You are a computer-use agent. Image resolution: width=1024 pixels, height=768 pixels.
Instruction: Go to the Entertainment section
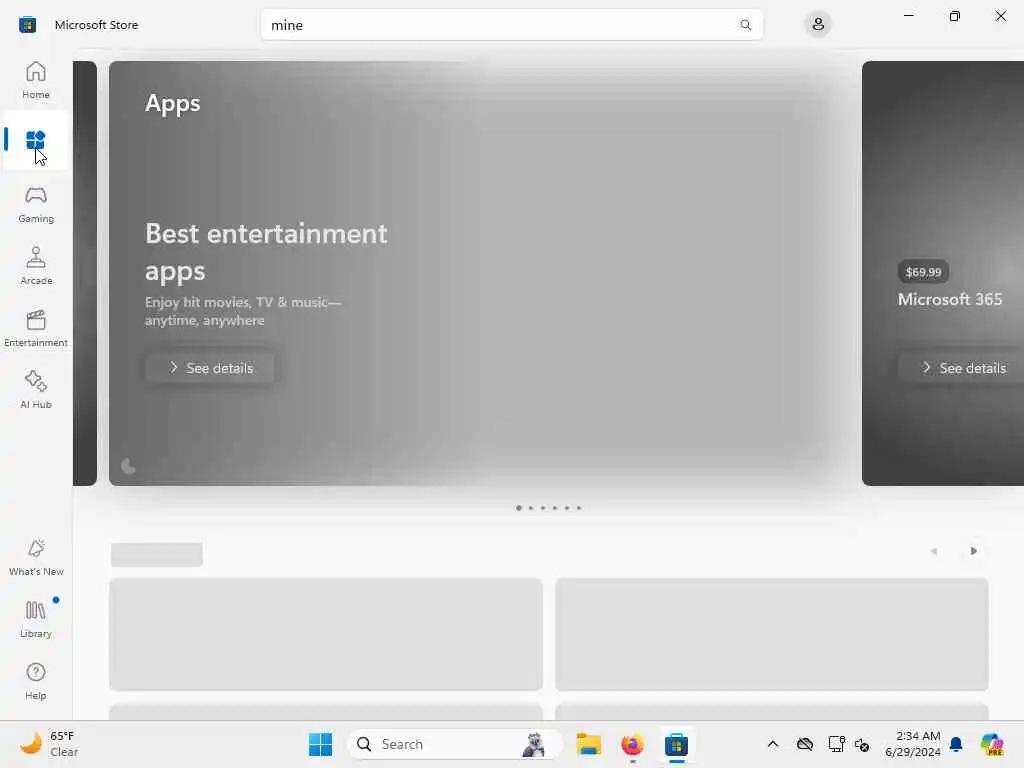[36, 328]
